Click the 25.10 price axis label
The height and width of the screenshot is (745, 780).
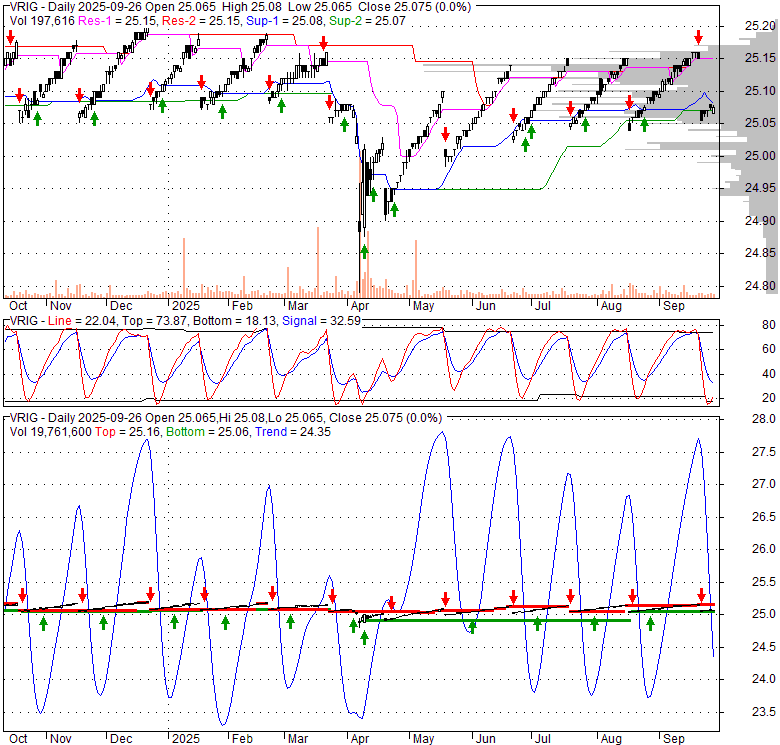(760, 91)
